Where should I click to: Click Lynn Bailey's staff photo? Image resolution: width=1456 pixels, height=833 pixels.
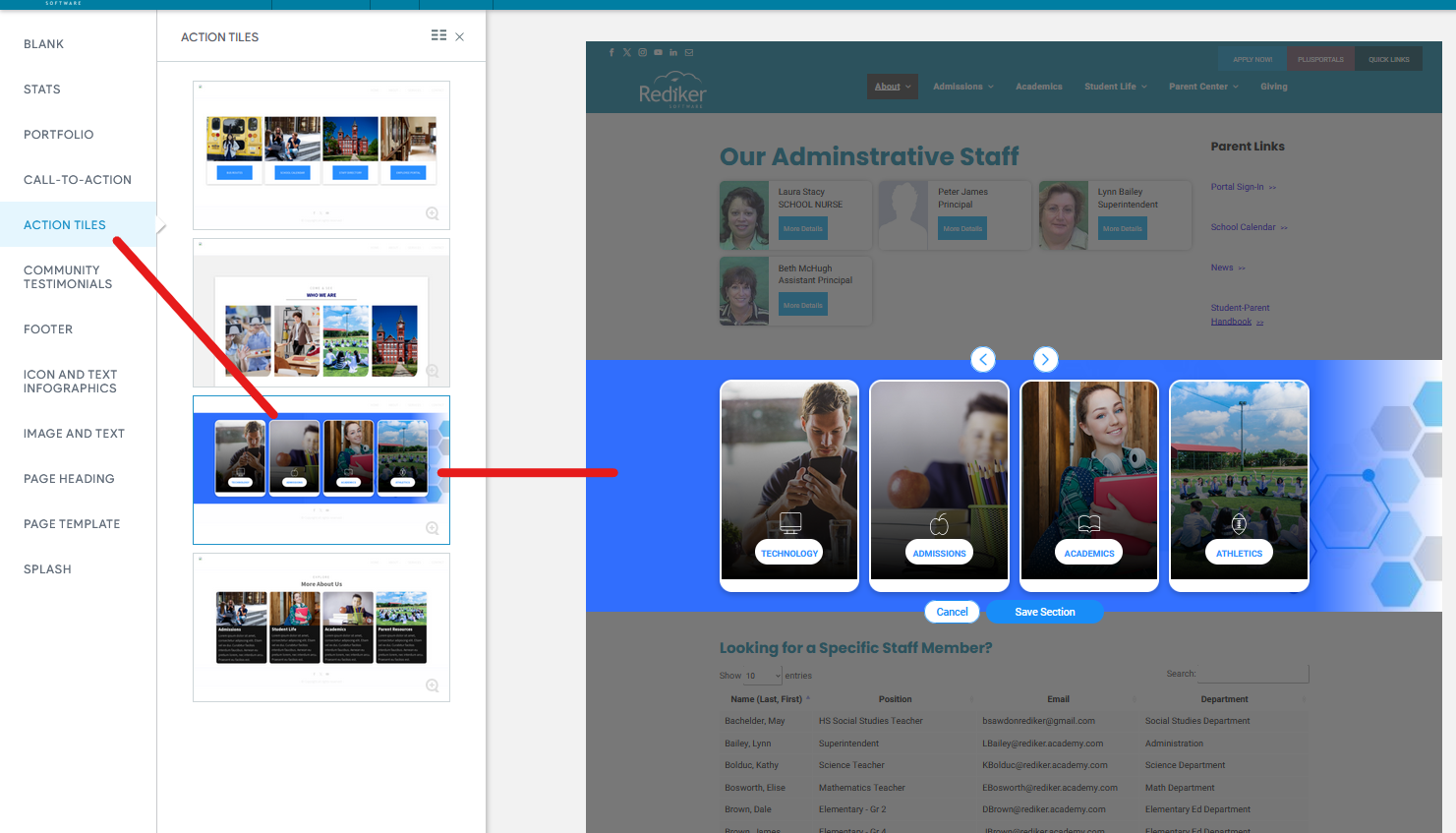1064,215
